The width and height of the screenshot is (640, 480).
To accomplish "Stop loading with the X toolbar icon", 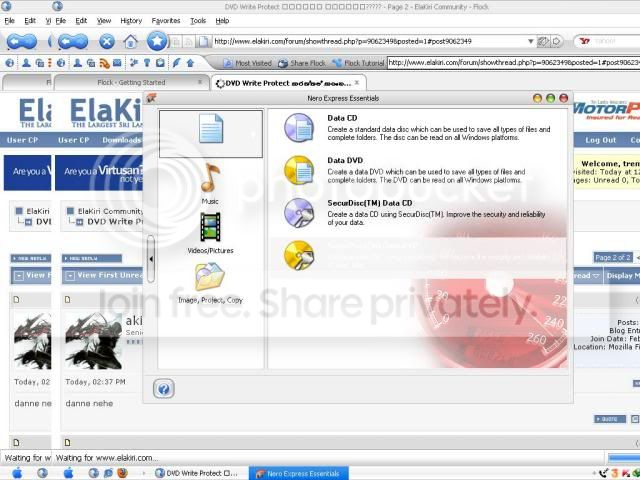I will pyautogui.click(x=107, y=41).
